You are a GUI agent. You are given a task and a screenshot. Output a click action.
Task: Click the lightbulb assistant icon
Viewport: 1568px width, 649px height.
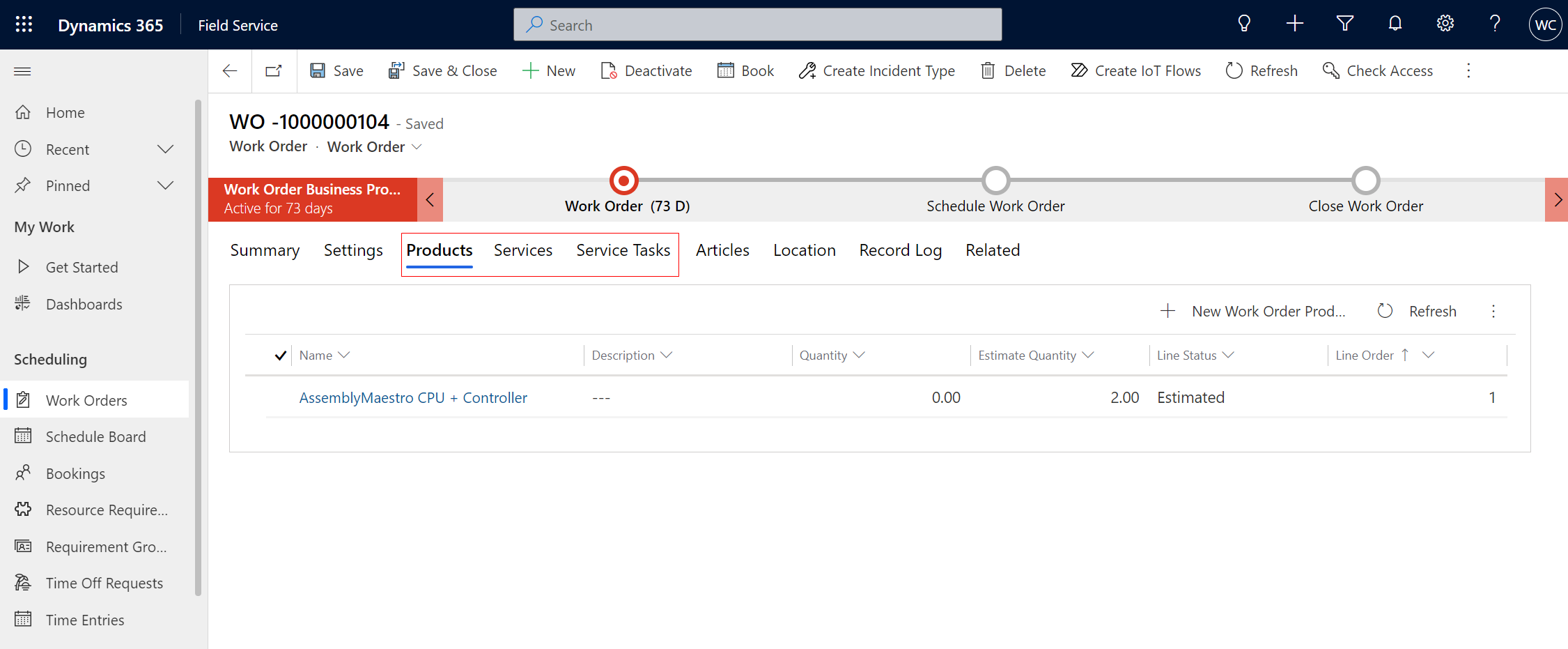click(1244, 24)
